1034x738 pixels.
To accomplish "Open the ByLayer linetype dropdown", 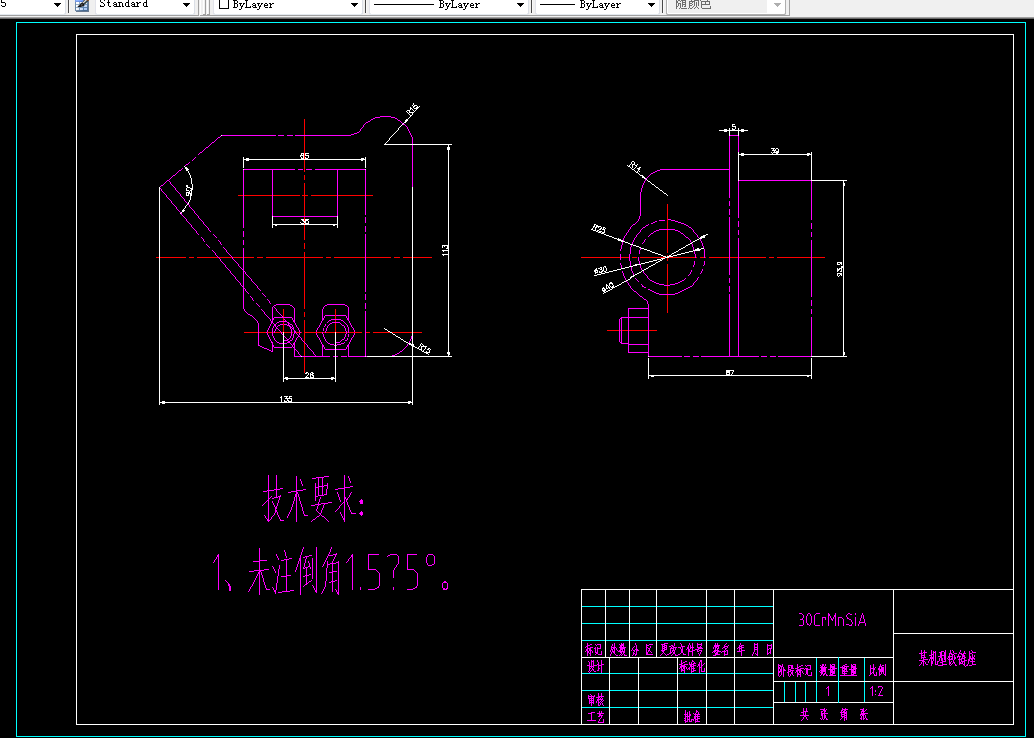I will 520,5.
